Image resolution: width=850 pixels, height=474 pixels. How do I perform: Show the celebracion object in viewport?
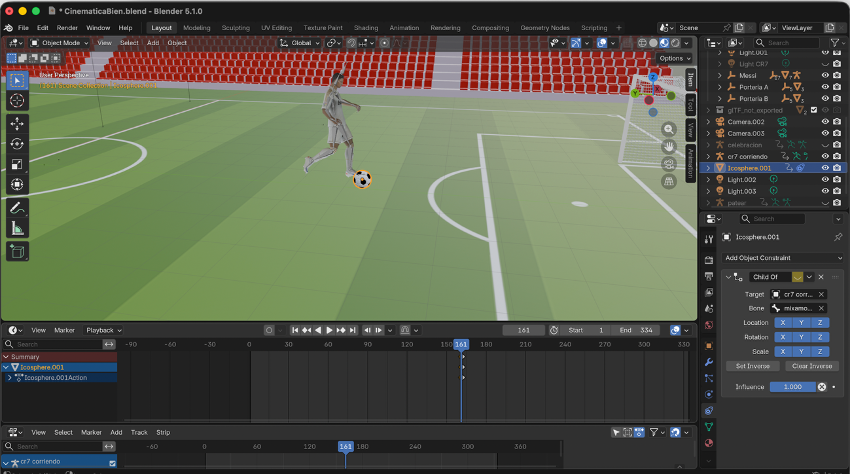825,145
